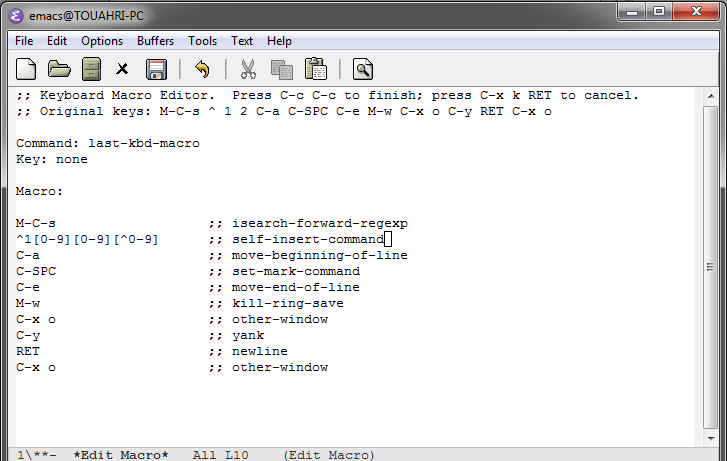Open a file with the folder icon
The image size is (727, 461).
coord(59,70)
